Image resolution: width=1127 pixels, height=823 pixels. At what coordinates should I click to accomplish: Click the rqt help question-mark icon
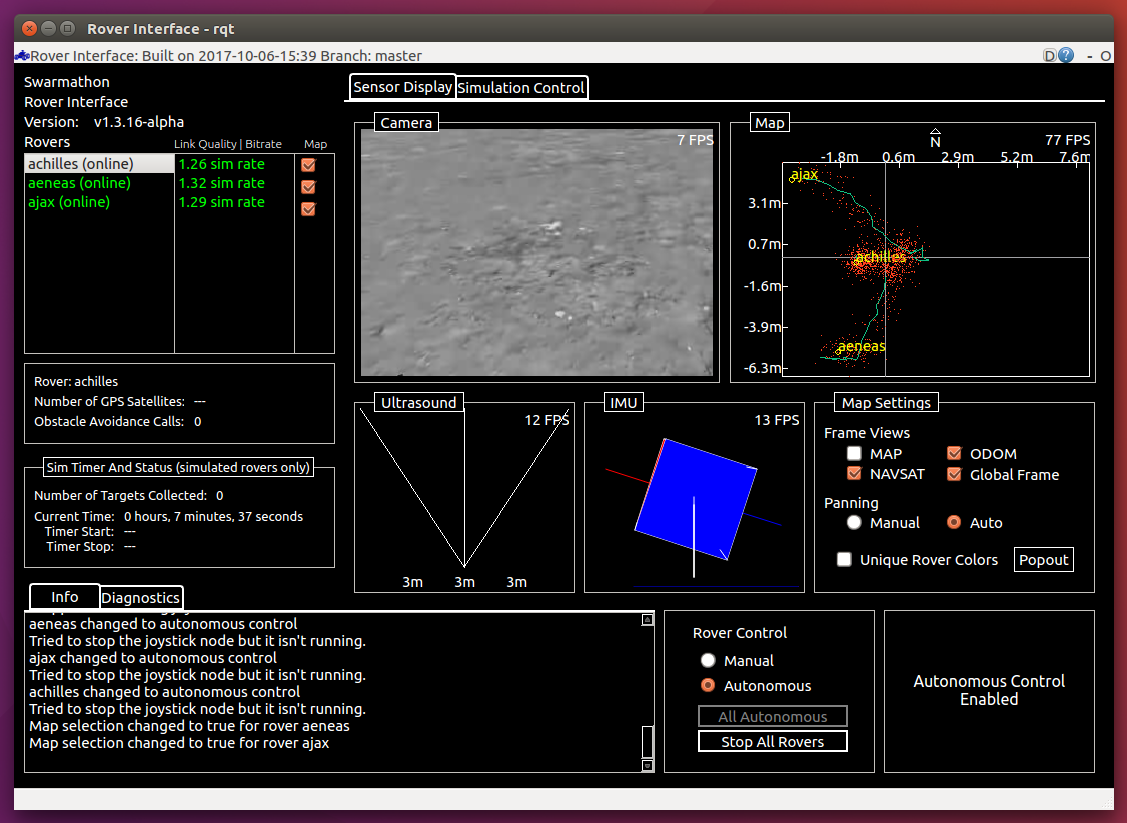coord(1066,56)
